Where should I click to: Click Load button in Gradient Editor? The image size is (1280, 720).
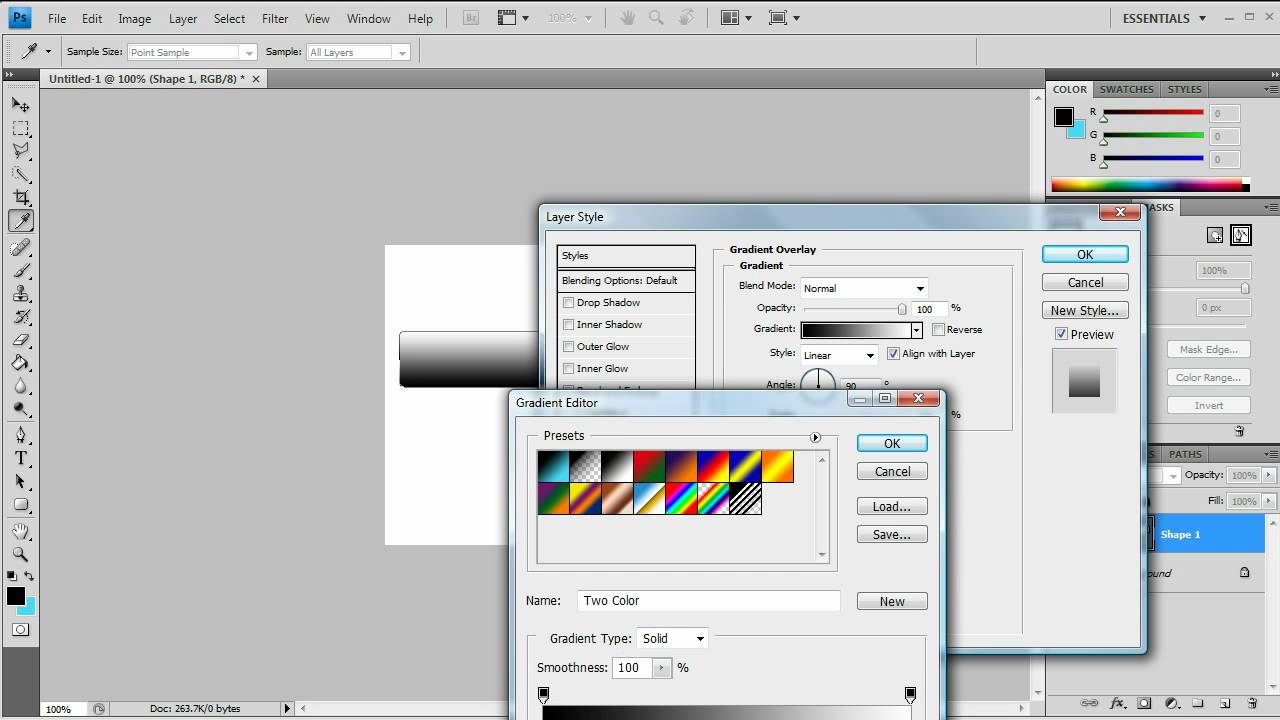[x=892, y=506]
